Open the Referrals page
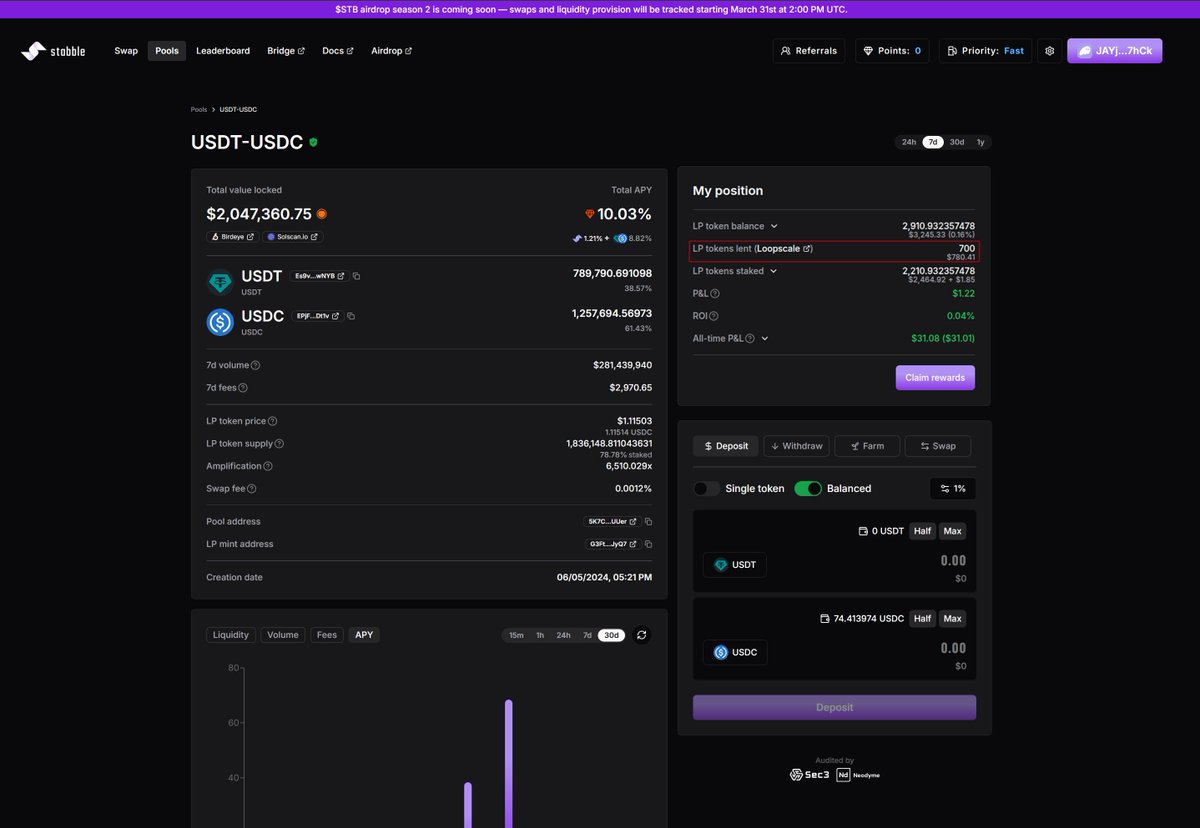 809,50
